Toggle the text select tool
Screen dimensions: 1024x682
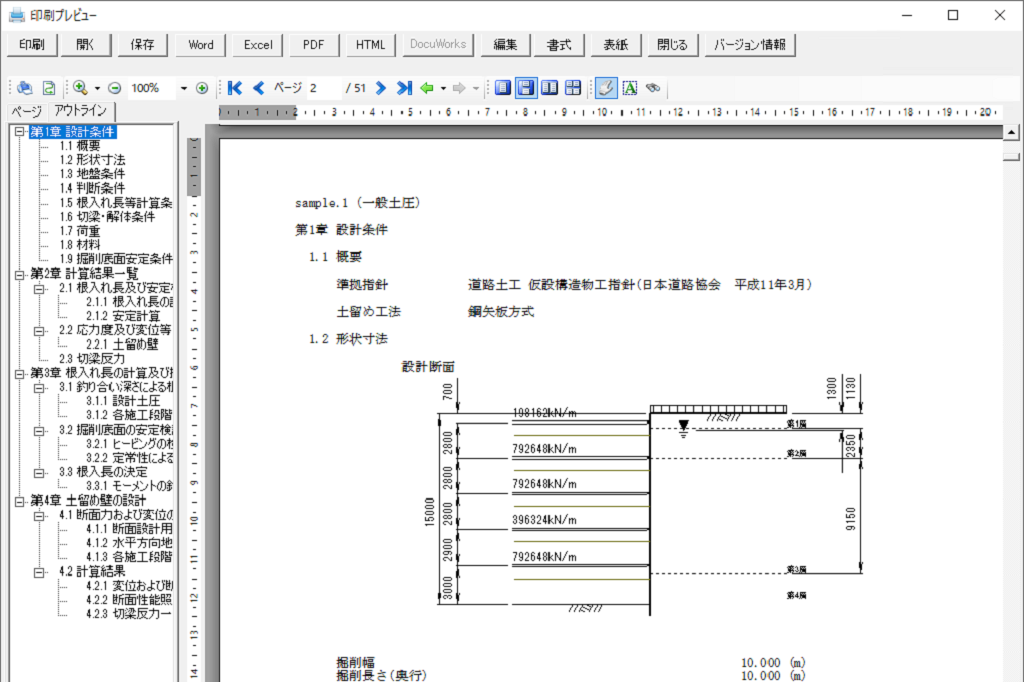point(630,88)
